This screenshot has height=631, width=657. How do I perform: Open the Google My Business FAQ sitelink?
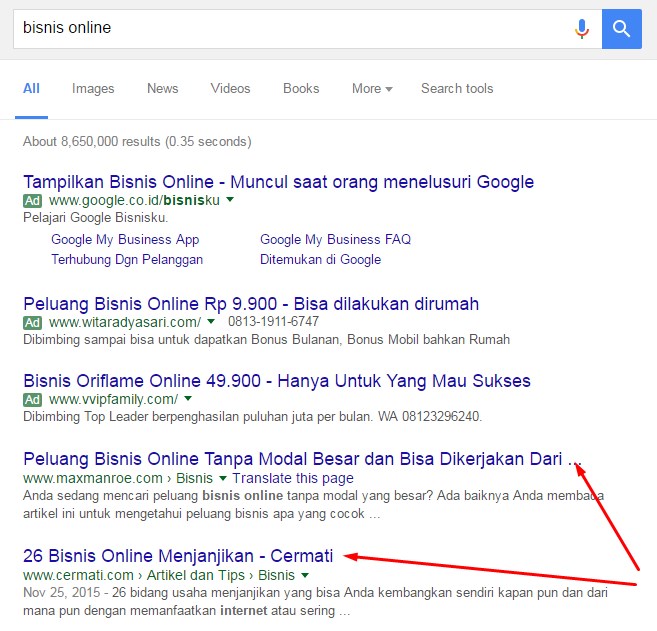[x=336, y=240]
